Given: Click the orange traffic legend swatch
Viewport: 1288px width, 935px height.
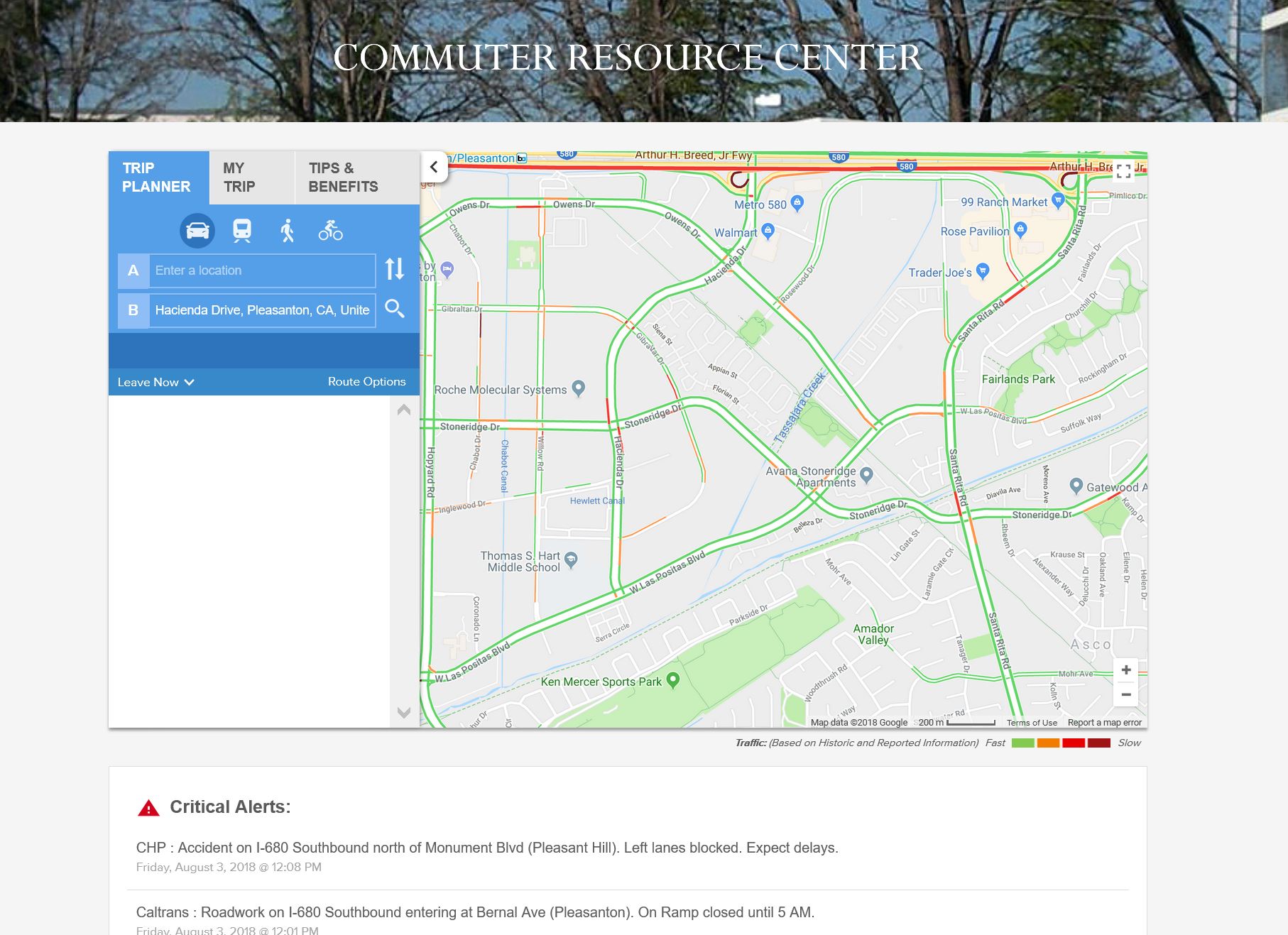Looking at the screenshot, I should coord(1048,743).
